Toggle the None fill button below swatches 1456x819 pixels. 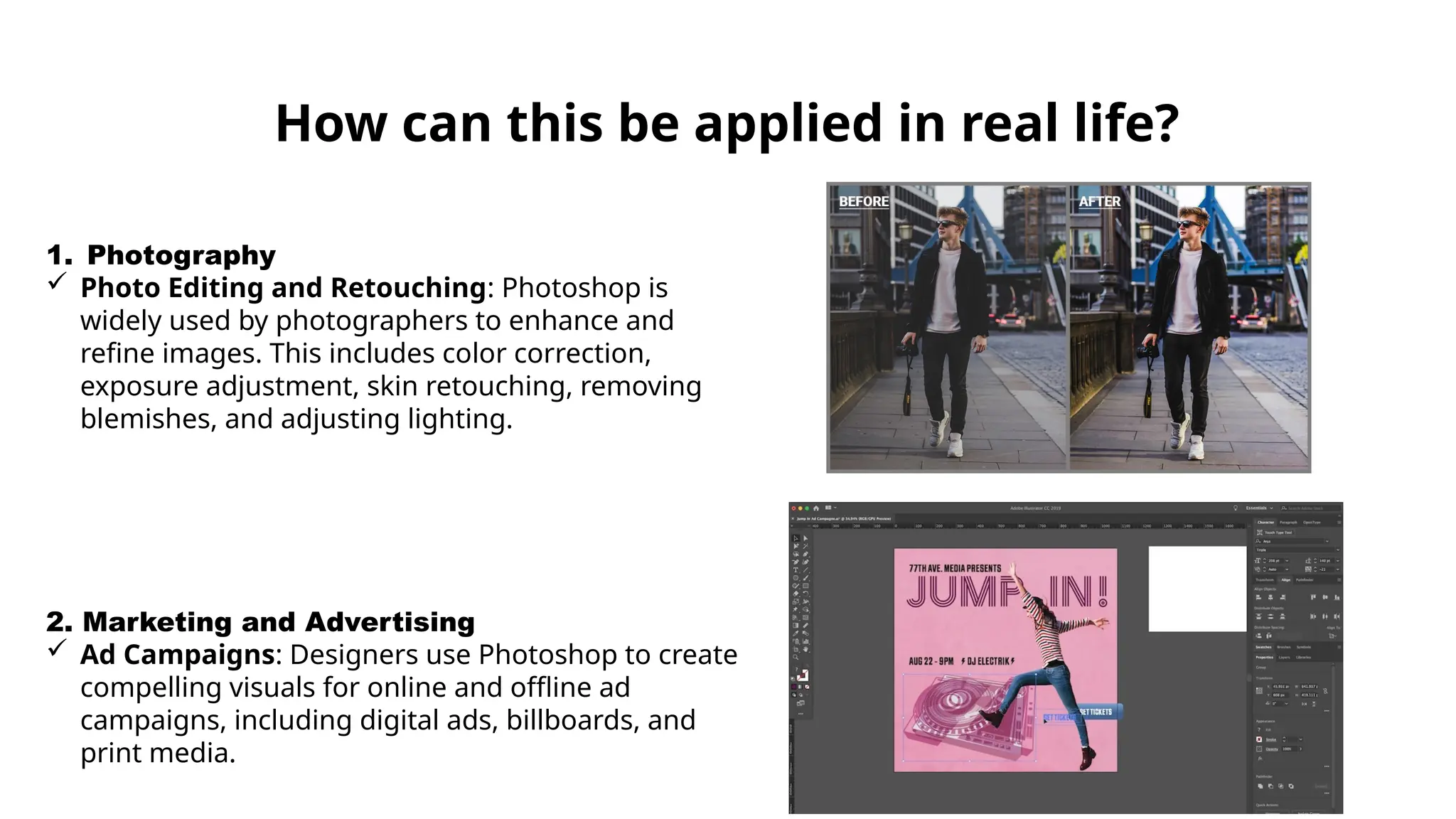tap(807, 687)
